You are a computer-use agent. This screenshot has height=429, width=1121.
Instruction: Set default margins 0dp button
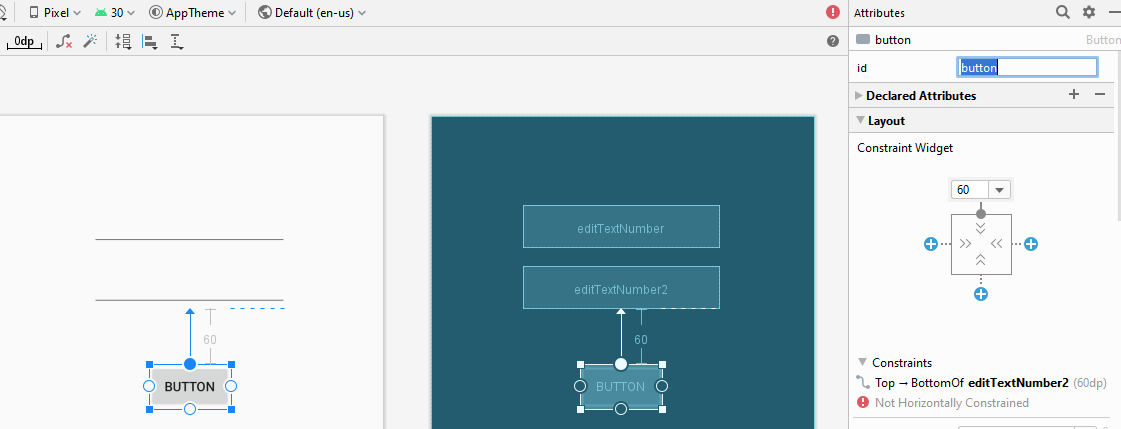(24, 41)
